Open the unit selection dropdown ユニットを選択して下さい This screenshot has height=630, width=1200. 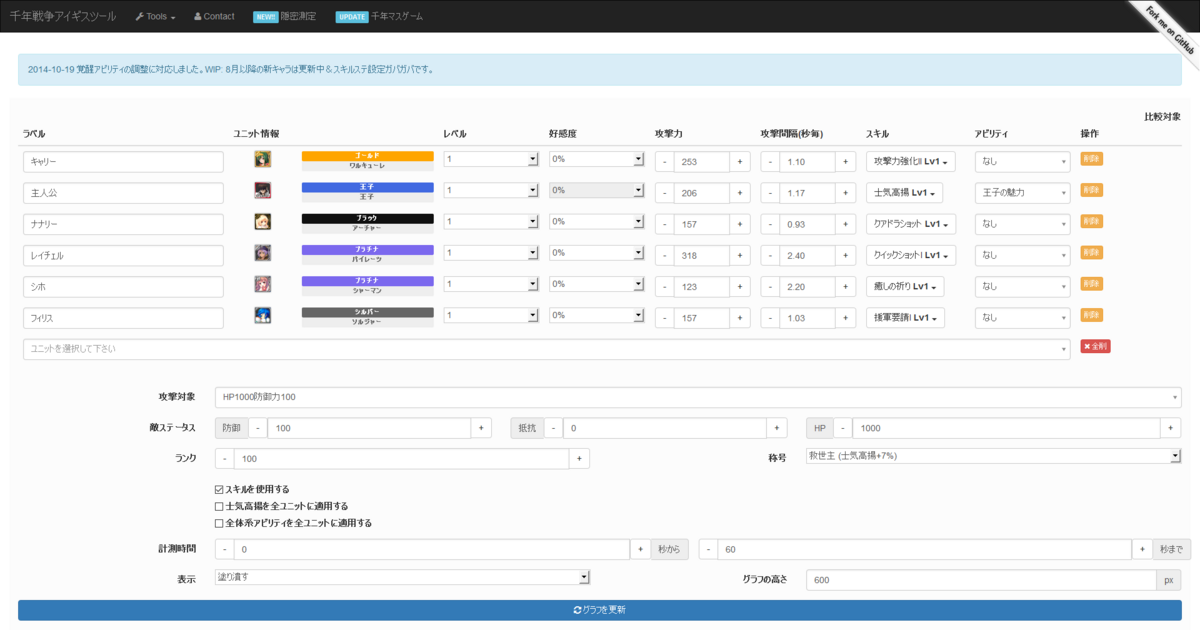(x=545, y=348)
